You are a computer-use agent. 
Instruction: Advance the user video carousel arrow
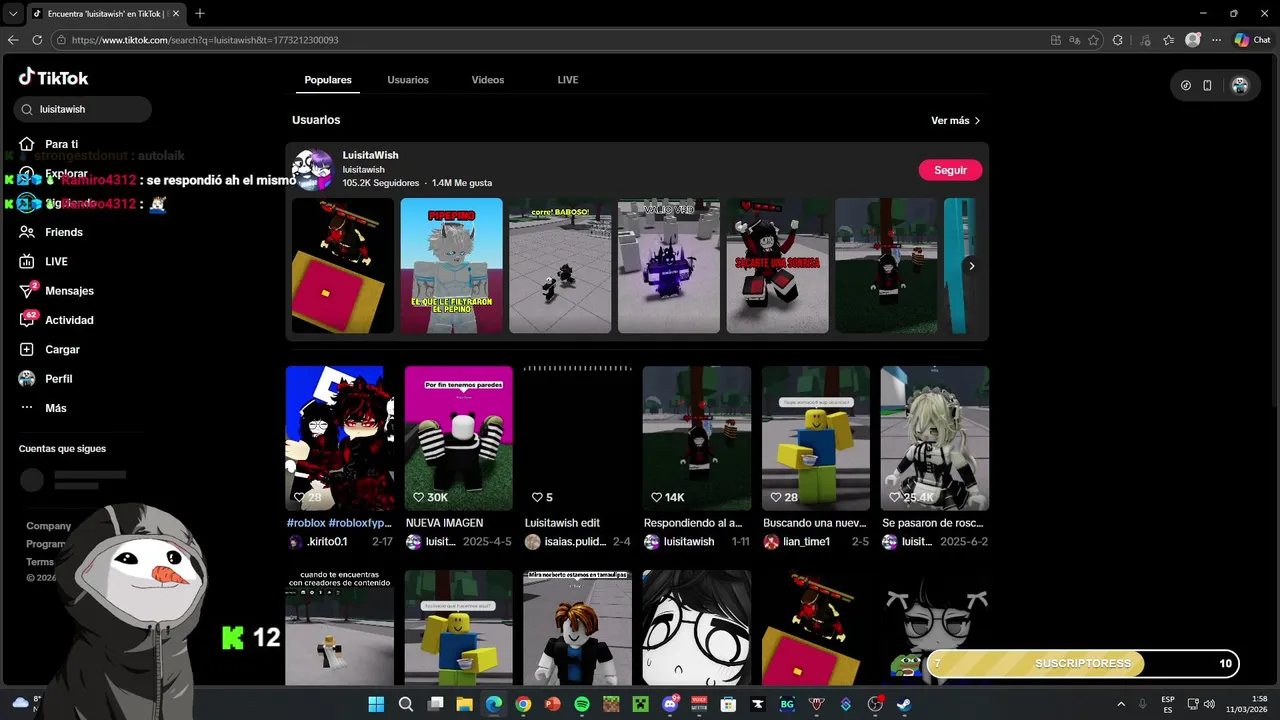(971, 266)
